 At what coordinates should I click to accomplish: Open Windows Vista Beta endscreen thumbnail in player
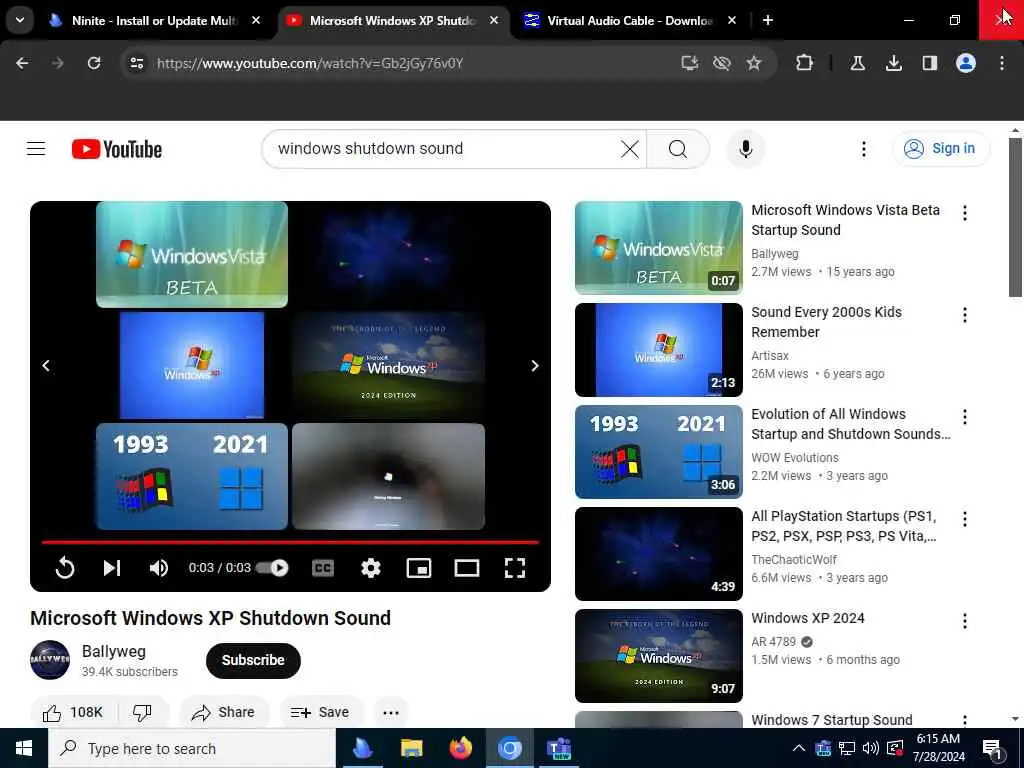(191, 254)
